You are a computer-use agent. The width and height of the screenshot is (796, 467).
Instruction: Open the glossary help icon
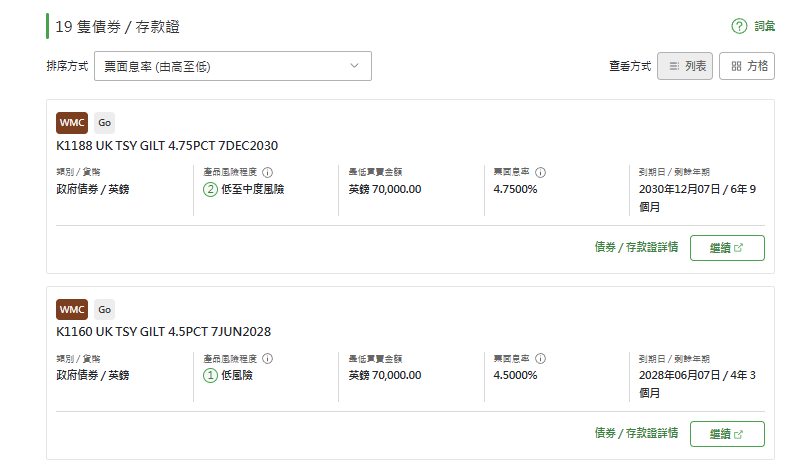tap(739, 26)
